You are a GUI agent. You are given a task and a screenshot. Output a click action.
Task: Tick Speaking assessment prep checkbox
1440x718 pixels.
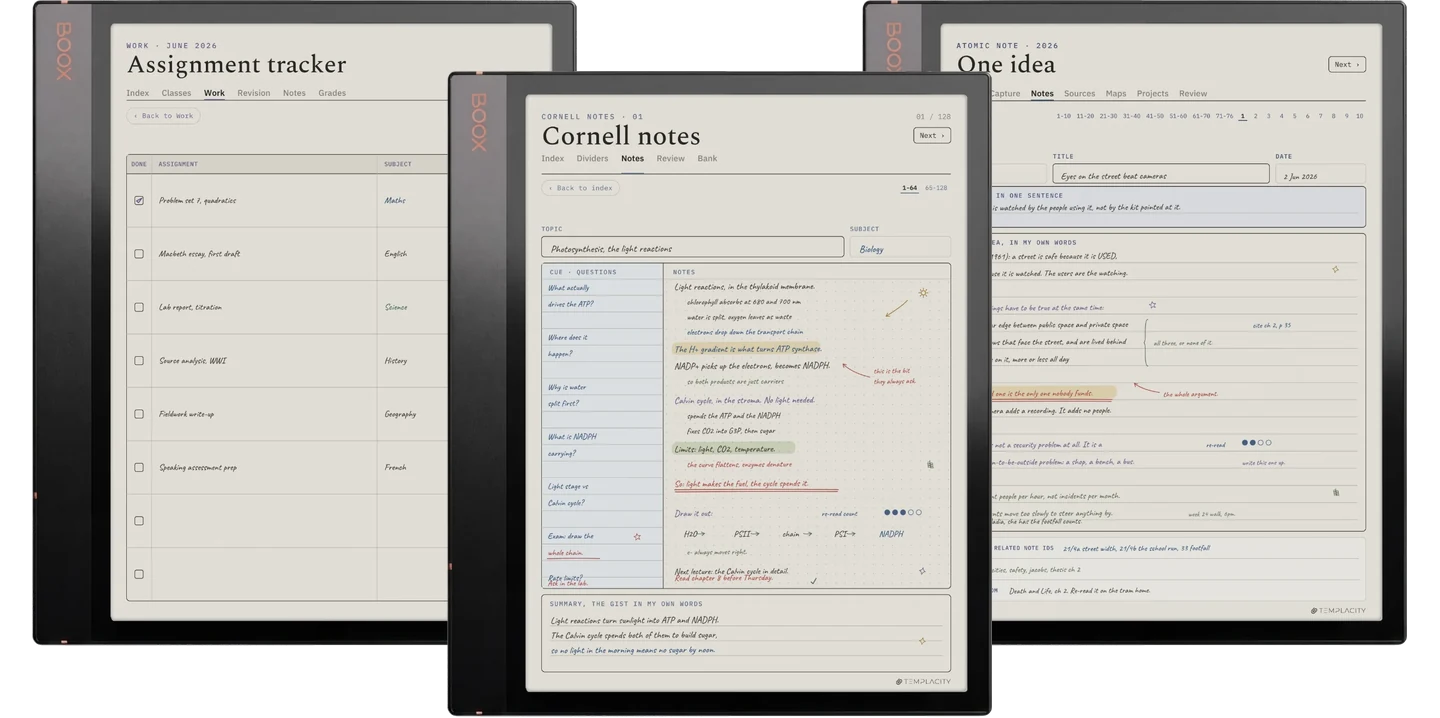pos(139,467)
